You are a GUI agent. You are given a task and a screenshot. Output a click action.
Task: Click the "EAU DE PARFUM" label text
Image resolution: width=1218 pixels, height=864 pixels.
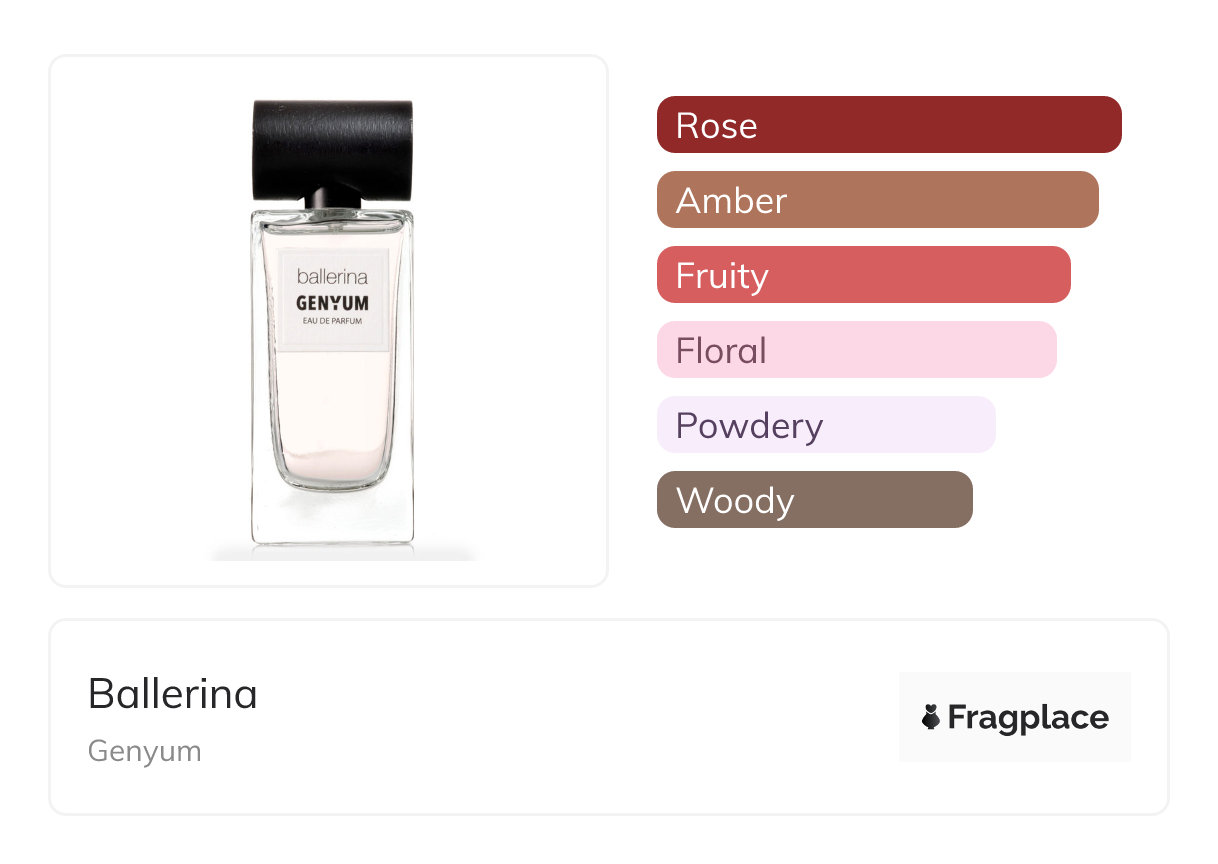point(333,321)
